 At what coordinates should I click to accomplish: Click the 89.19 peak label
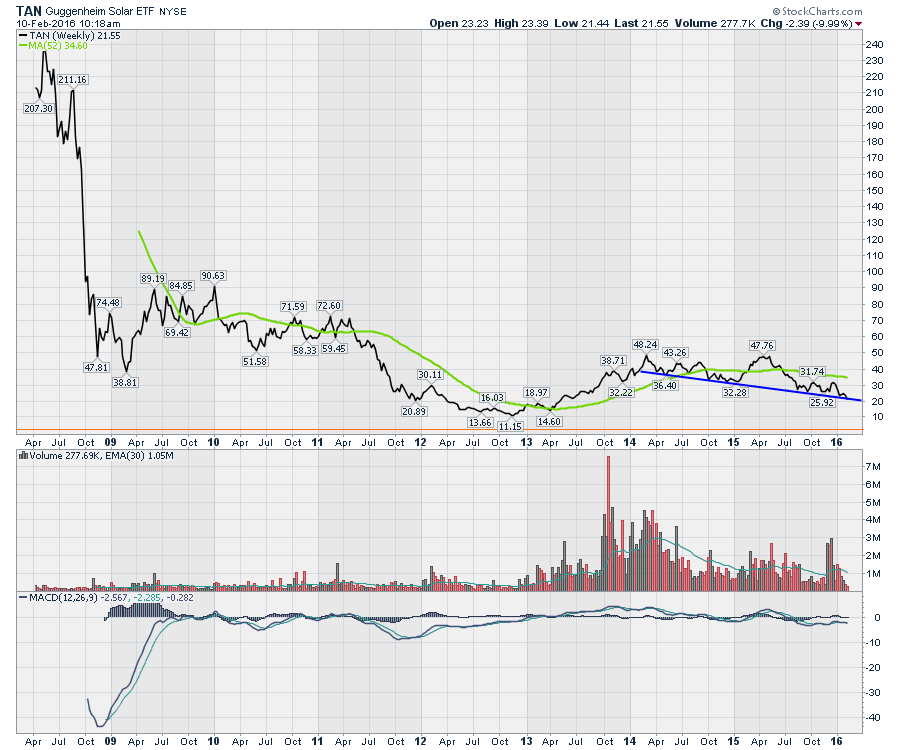point(153,279)
